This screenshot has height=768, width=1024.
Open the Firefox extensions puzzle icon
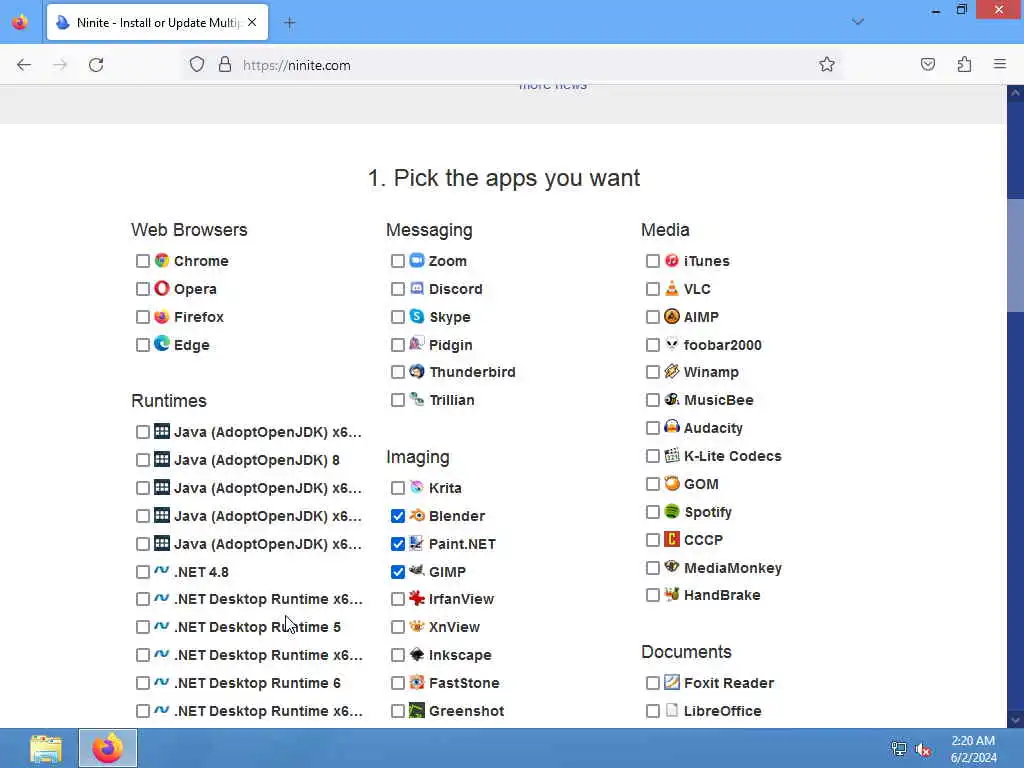[x=964, y=65]
